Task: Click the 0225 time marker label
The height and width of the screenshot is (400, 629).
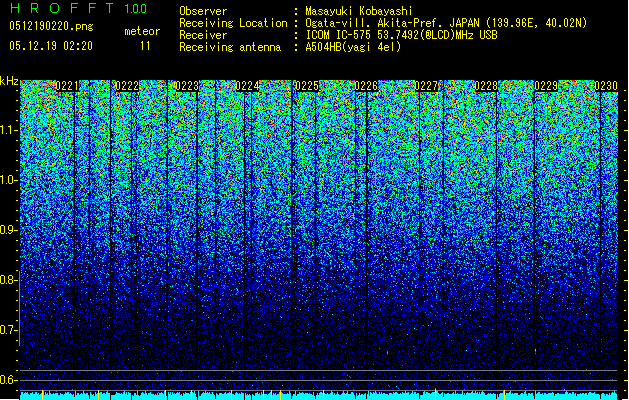Action: pos(307,86)
